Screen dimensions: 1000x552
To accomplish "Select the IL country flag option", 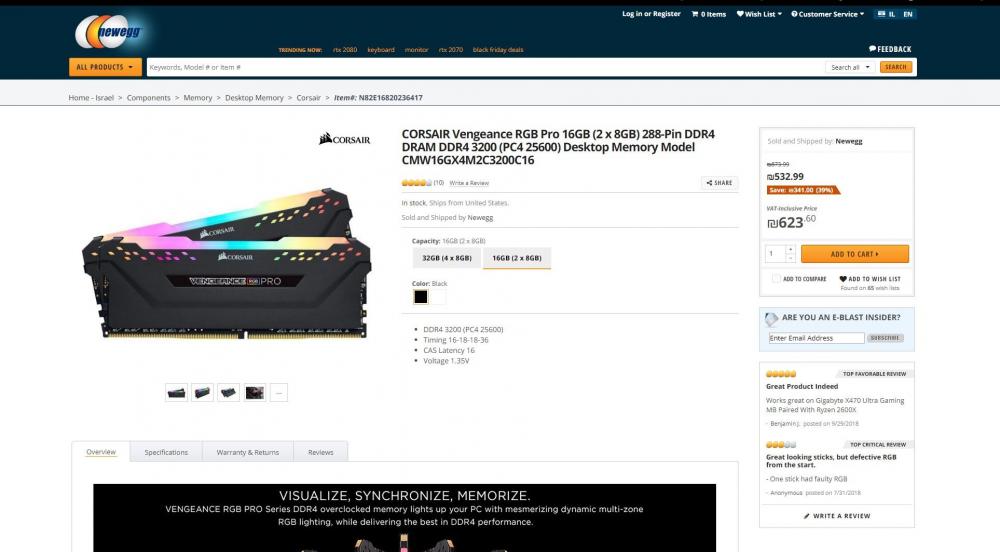I will click(x=886, y=14).
